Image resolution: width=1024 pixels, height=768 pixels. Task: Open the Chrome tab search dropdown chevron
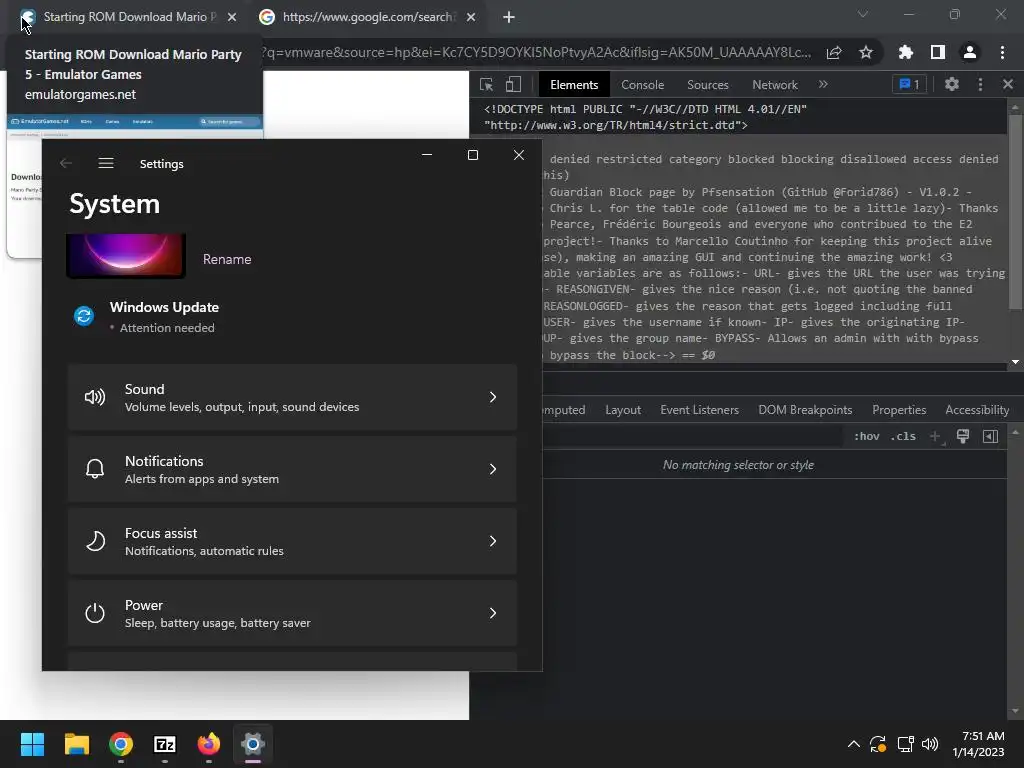863,14
